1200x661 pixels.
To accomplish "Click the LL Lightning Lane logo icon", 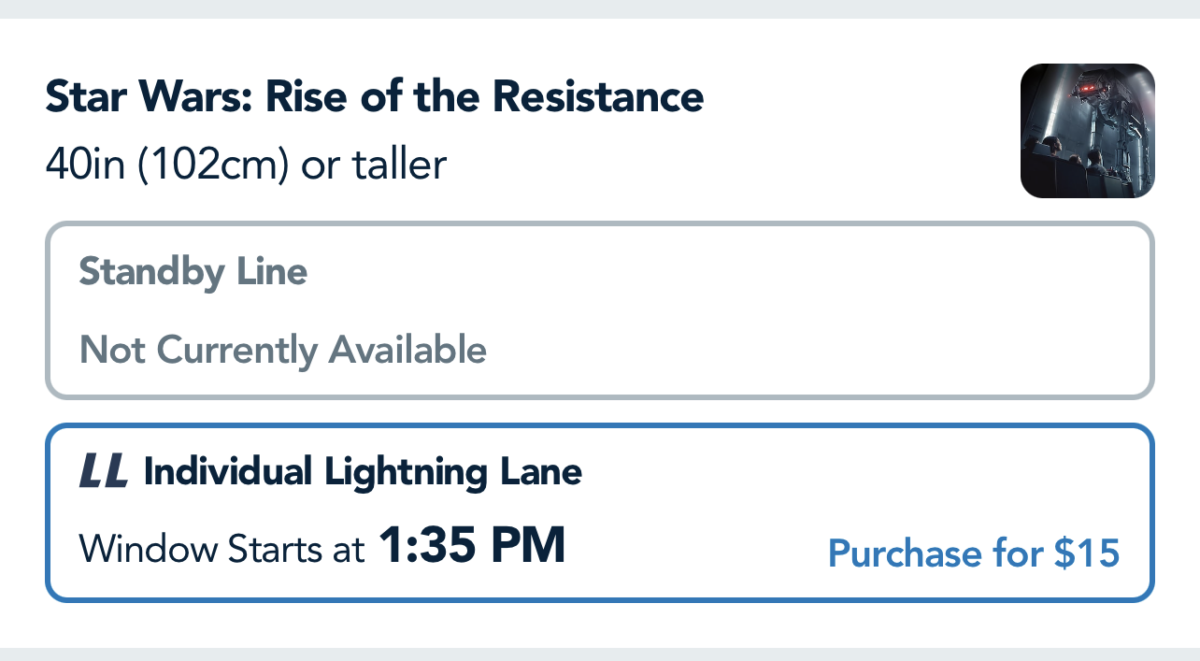I will pos(103,472).
